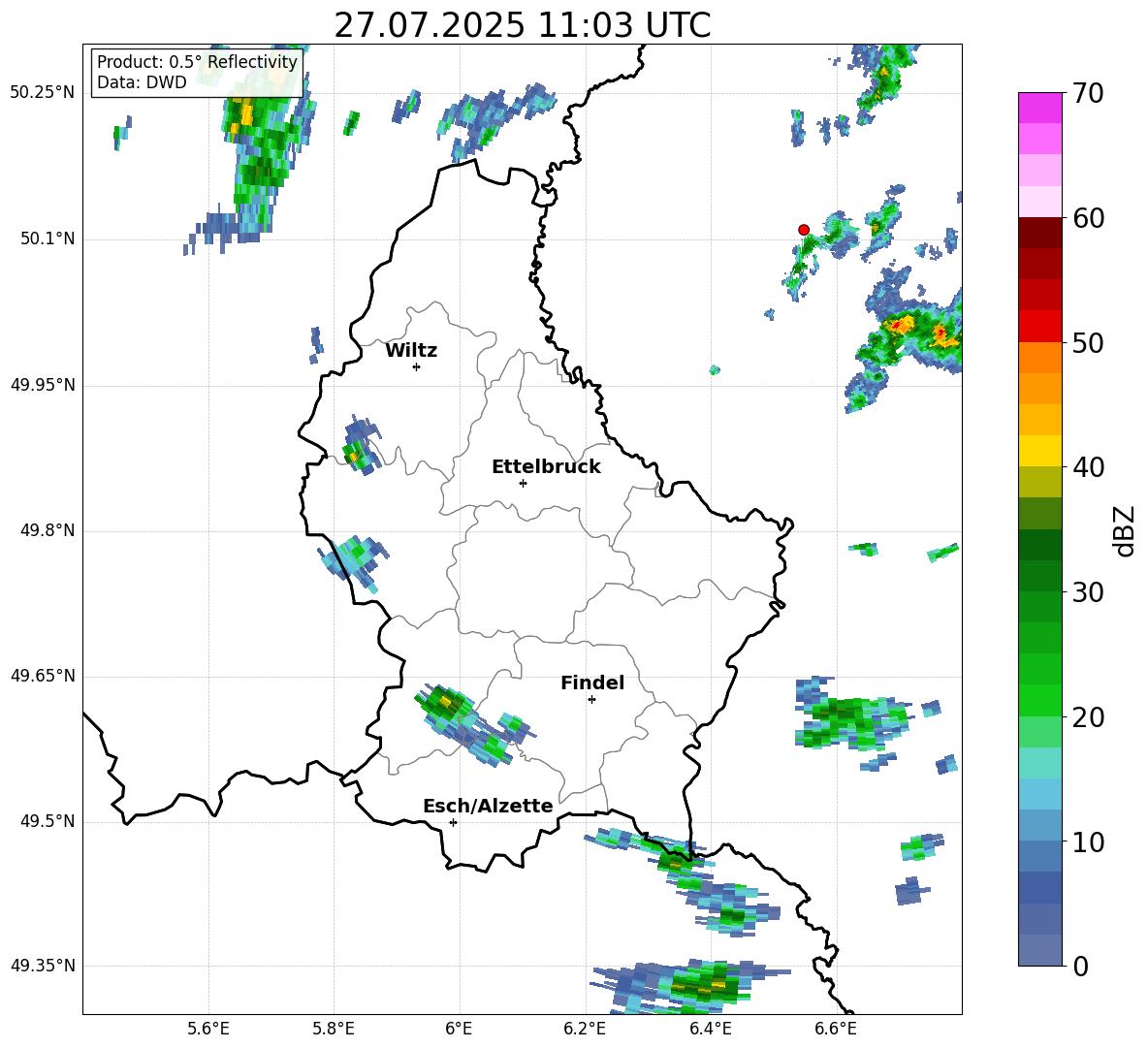Click the cross marker below Ettelbruck
1148x1048 pixels.
(x=523, y=483)
